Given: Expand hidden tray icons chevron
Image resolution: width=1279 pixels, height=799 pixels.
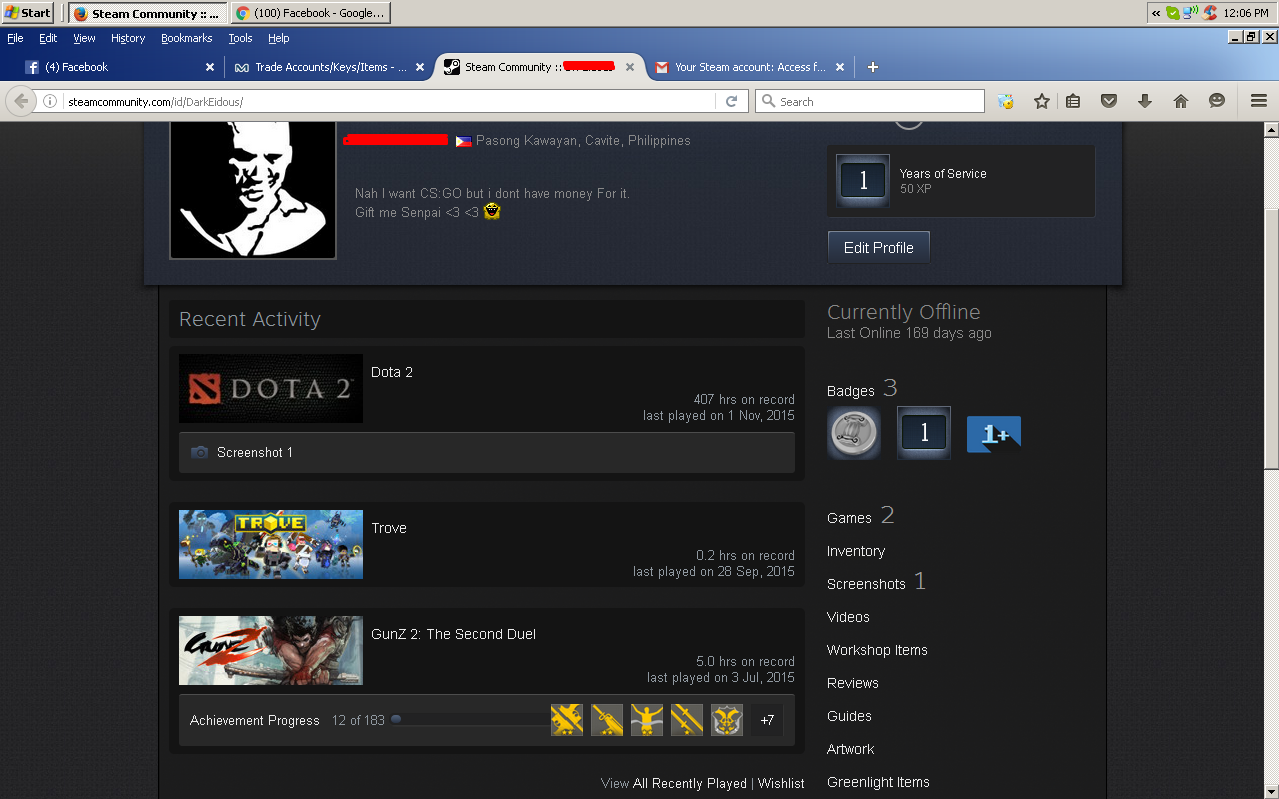Looking at the screenshot, I should coord(1156,13).
